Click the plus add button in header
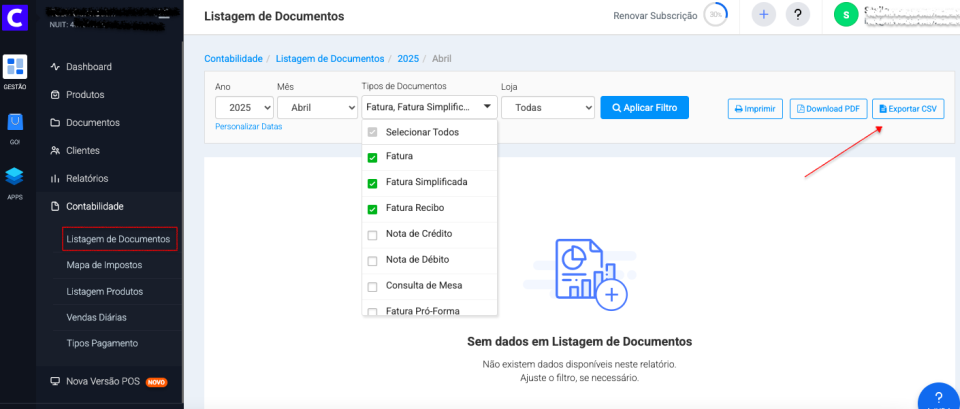960x409 pixels. [763, 15]
